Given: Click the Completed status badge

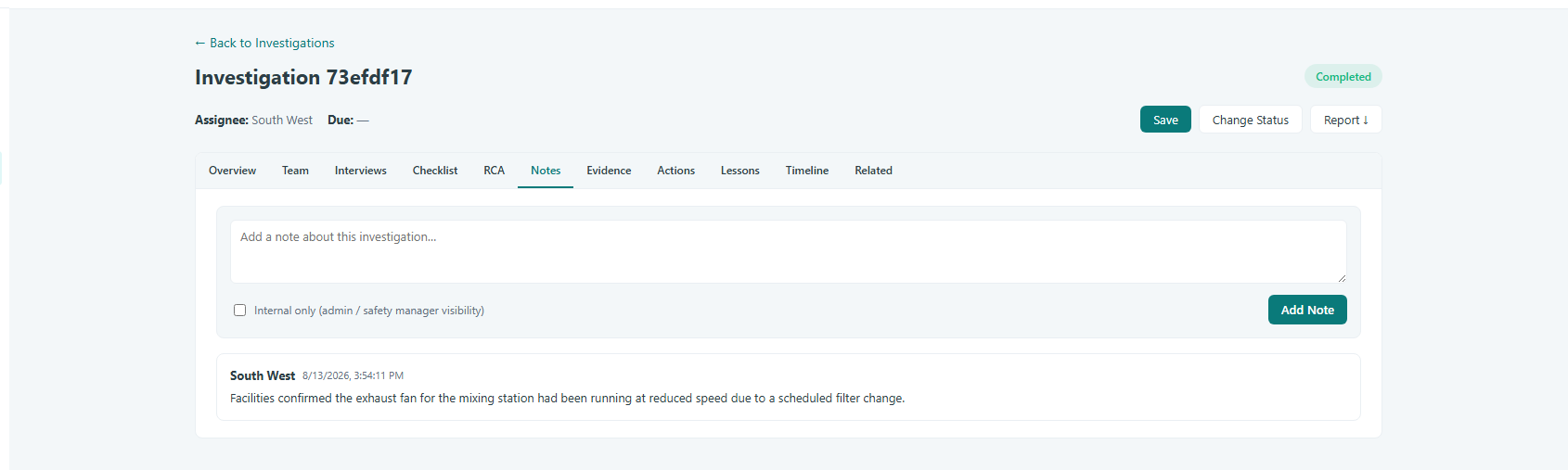Looking at the screenshot, I should [1343, 77].
